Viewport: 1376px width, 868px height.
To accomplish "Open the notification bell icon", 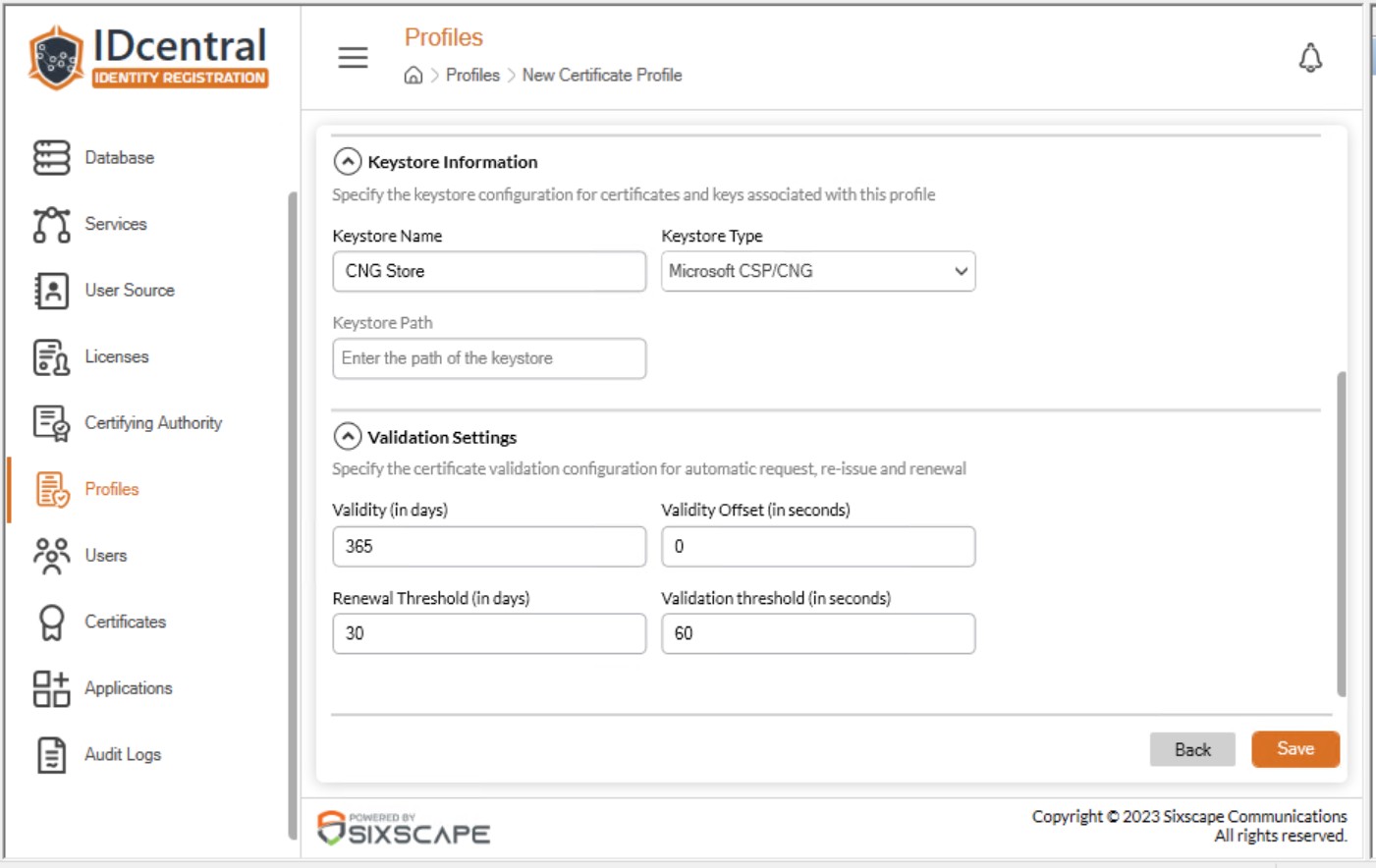I will tap(1310, 58).
